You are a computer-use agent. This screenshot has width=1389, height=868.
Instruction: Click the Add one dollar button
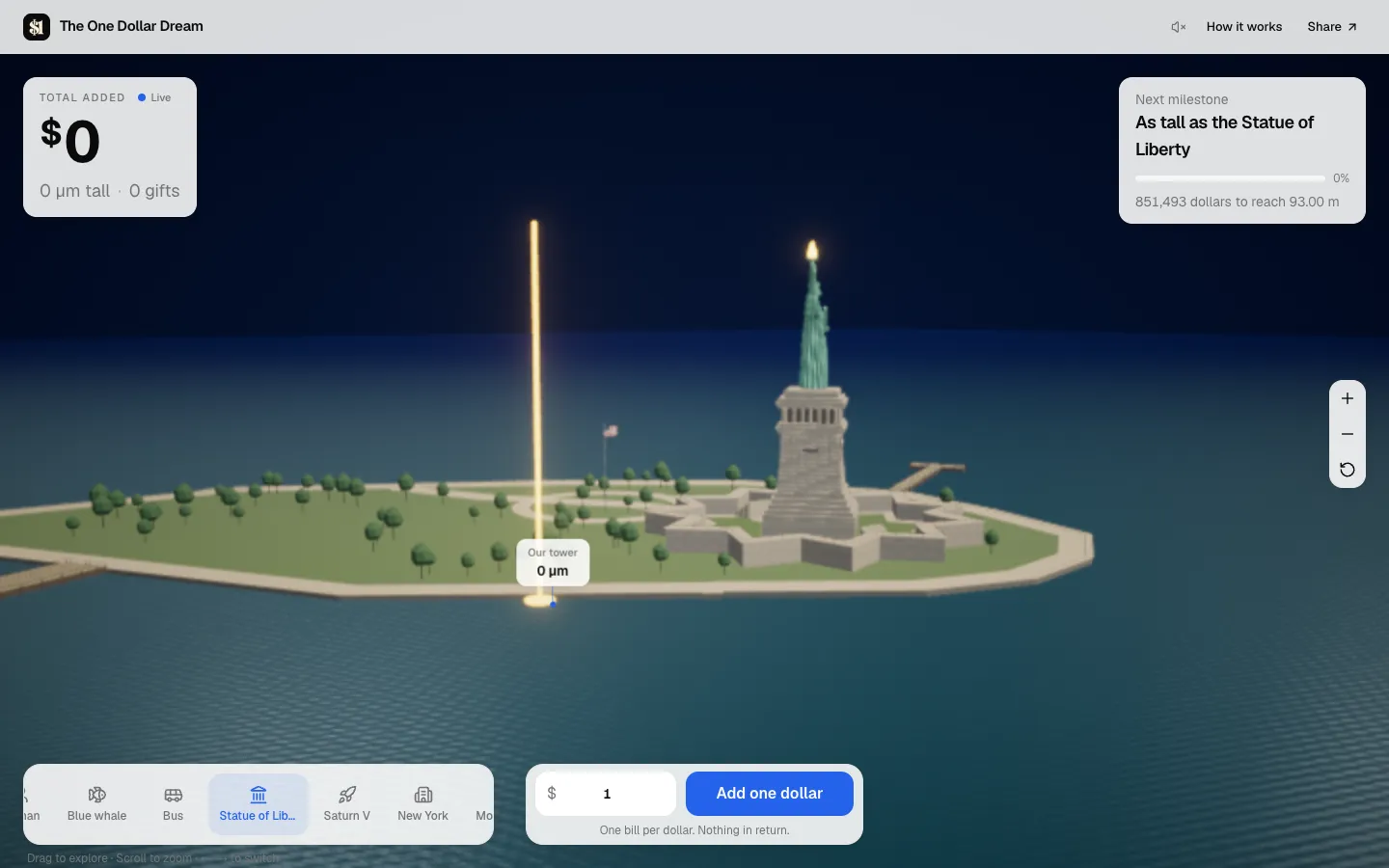[769, 794]
